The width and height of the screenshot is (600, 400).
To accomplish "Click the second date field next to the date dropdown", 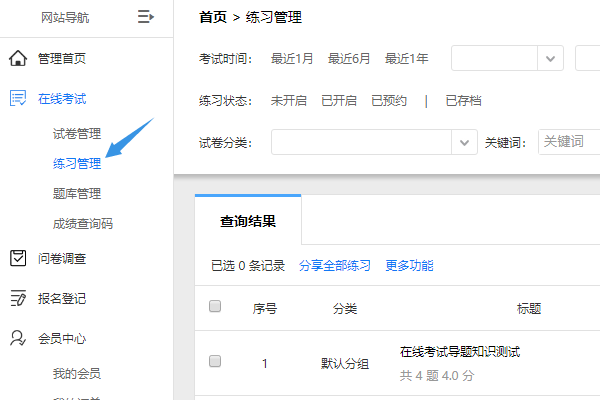I will coord(588,58).
